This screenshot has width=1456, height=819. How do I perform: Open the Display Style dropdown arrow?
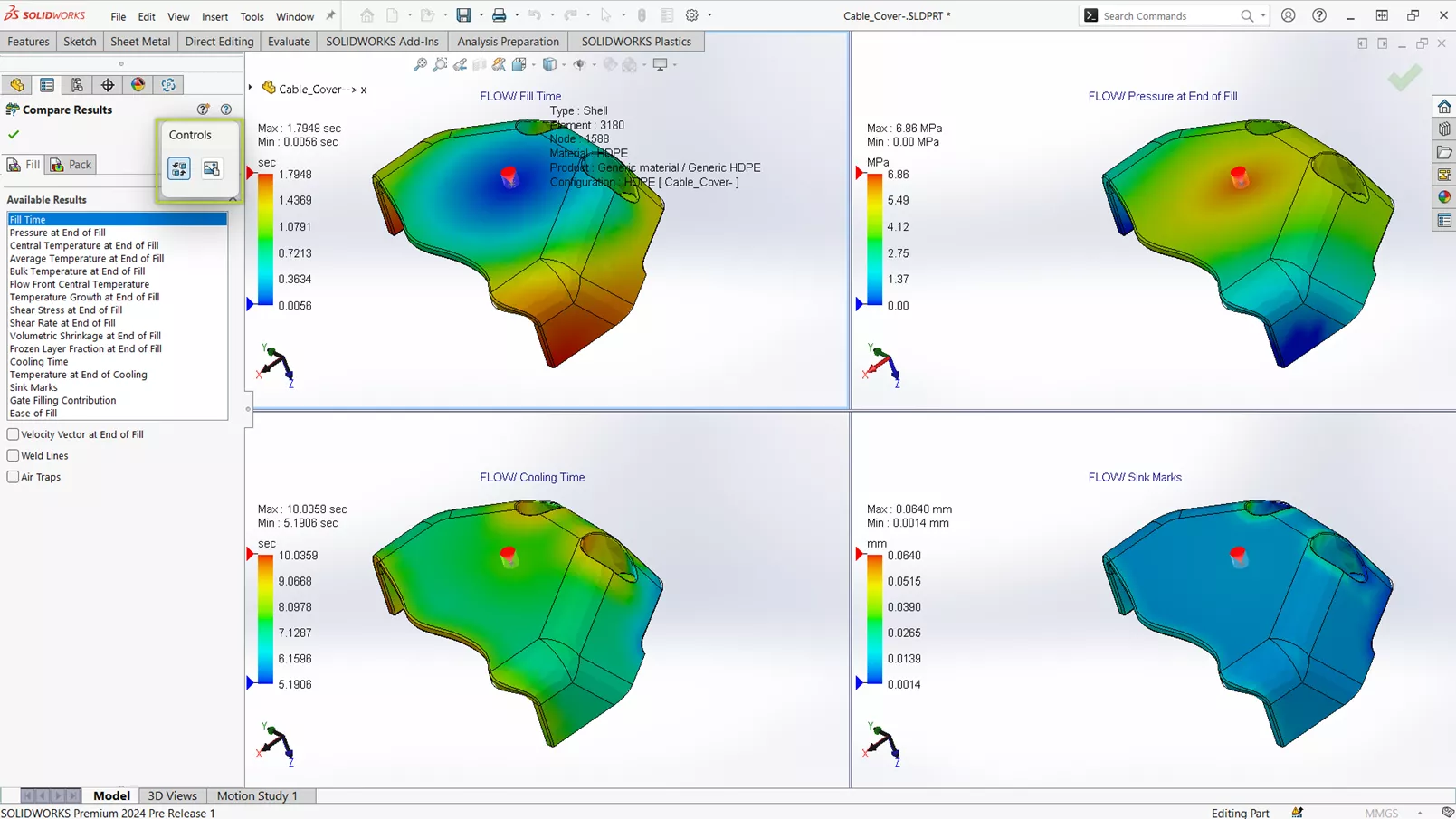pyautogui.click(x=564, y=64)
